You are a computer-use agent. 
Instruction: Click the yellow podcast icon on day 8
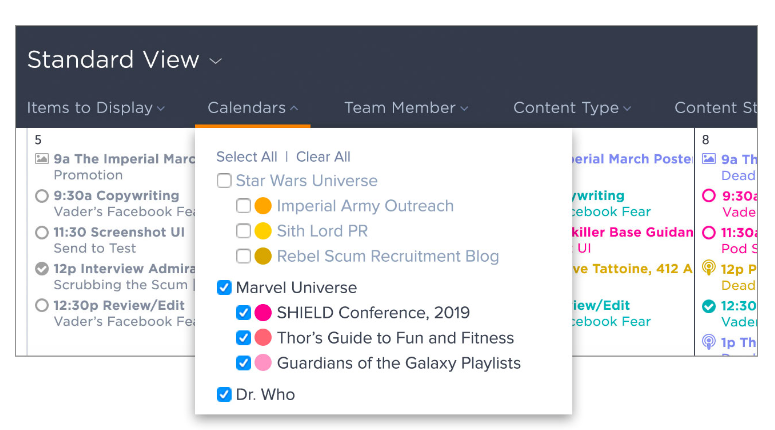pos(709,269)
